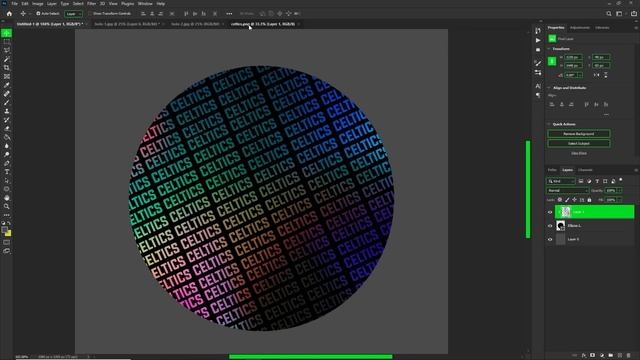Click the Remove Background button
The width and height of the screenshot is (640, 360).
[x=579, y=134]
